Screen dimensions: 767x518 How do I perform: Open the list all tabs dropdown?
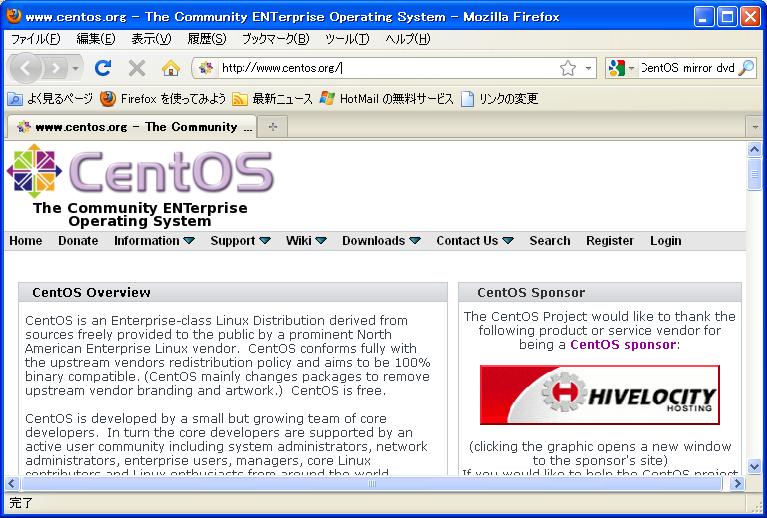(x=755, y=127)
